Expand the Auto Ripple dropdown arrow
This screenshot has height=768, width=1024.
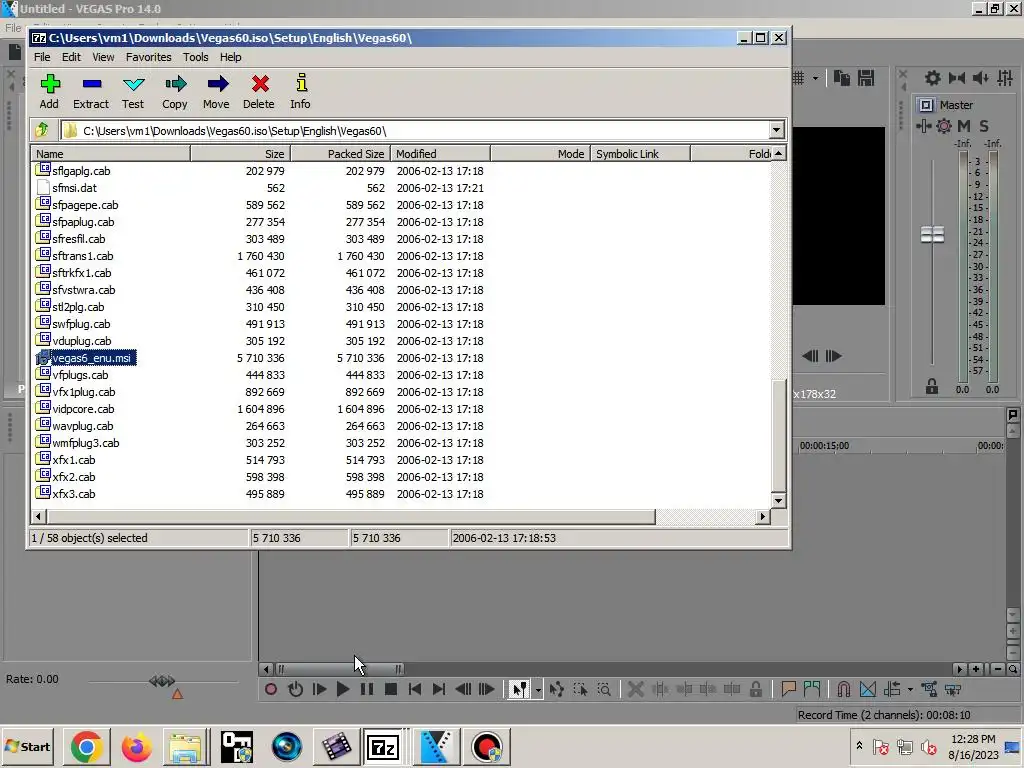tap(910, 690)
